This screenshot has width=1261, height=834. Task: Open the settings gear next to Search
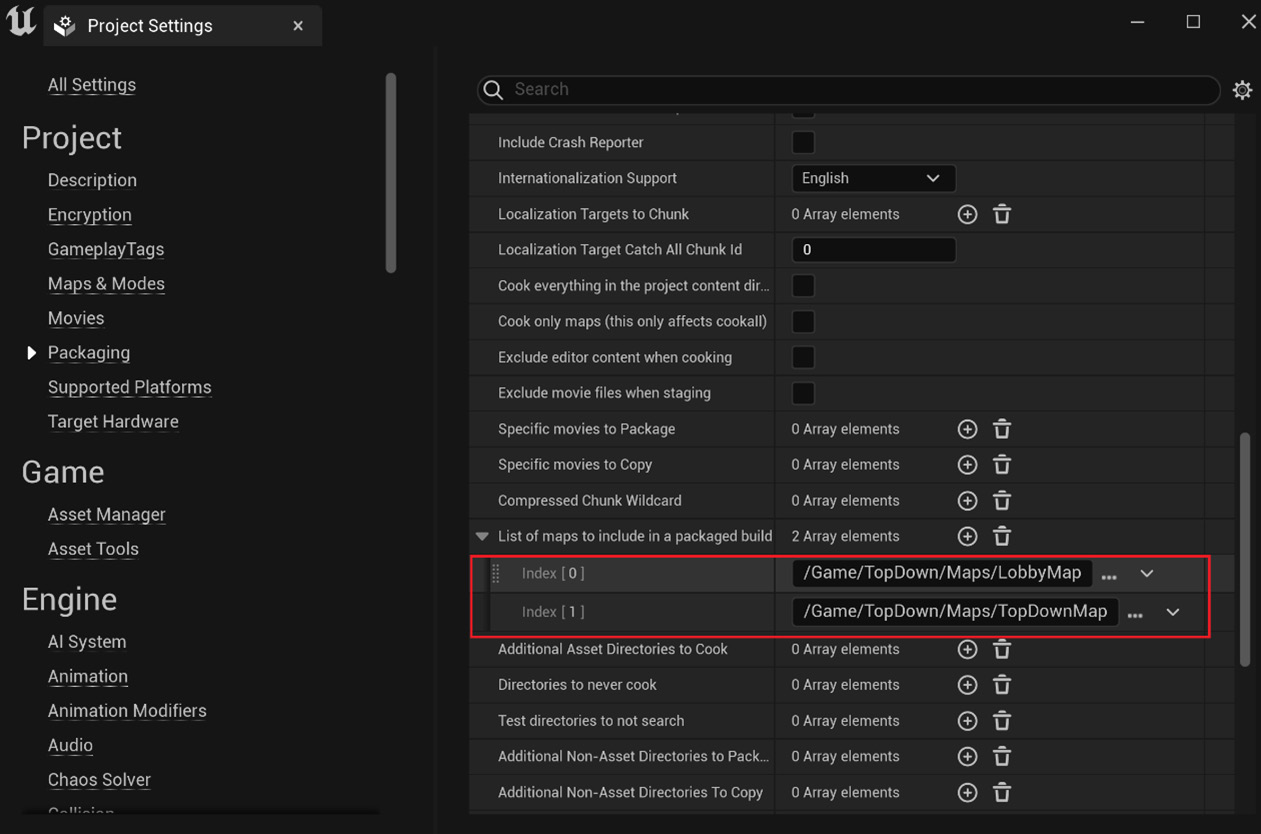tap(1242, 90)
